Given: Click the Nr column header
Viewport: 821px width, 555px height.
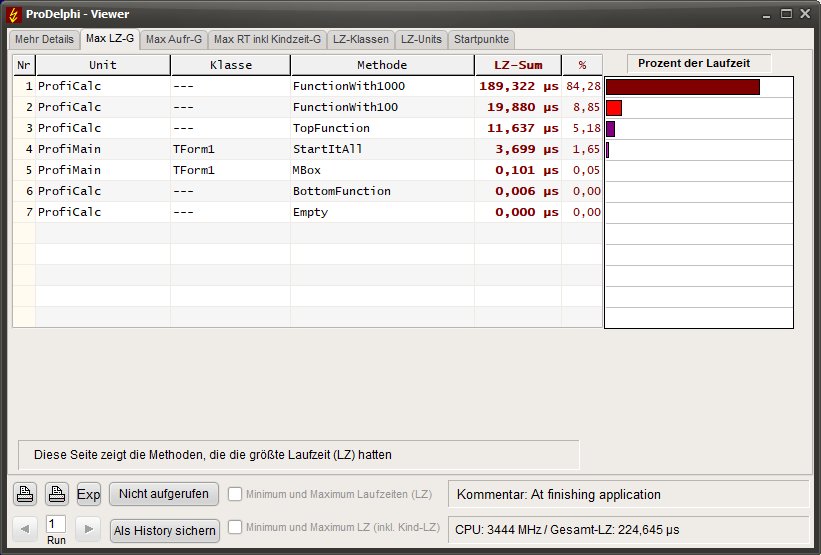Looking at the screenshot, I should (24, 65).
